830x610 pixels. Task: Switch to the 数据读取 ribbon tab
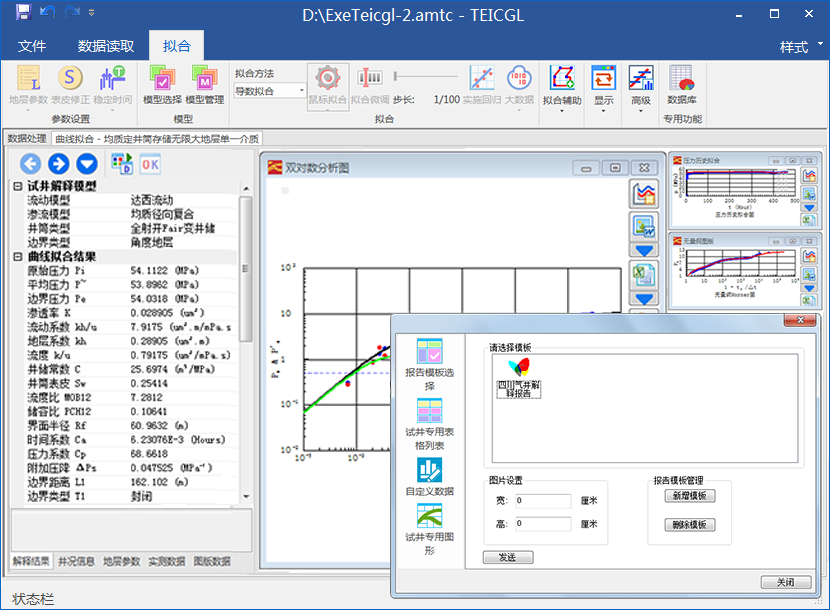click(106, 46)
